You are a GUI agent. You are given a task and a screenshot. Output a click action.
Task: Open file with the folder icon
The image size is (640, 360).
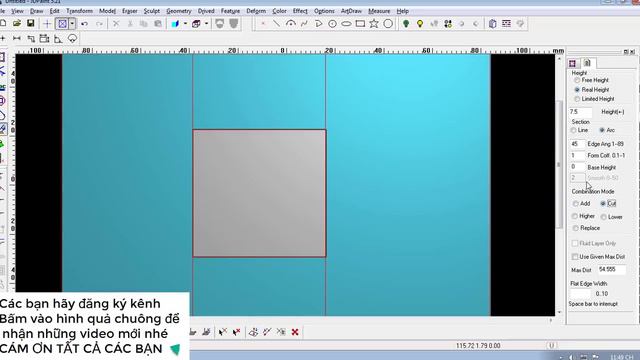pos(17,24)
